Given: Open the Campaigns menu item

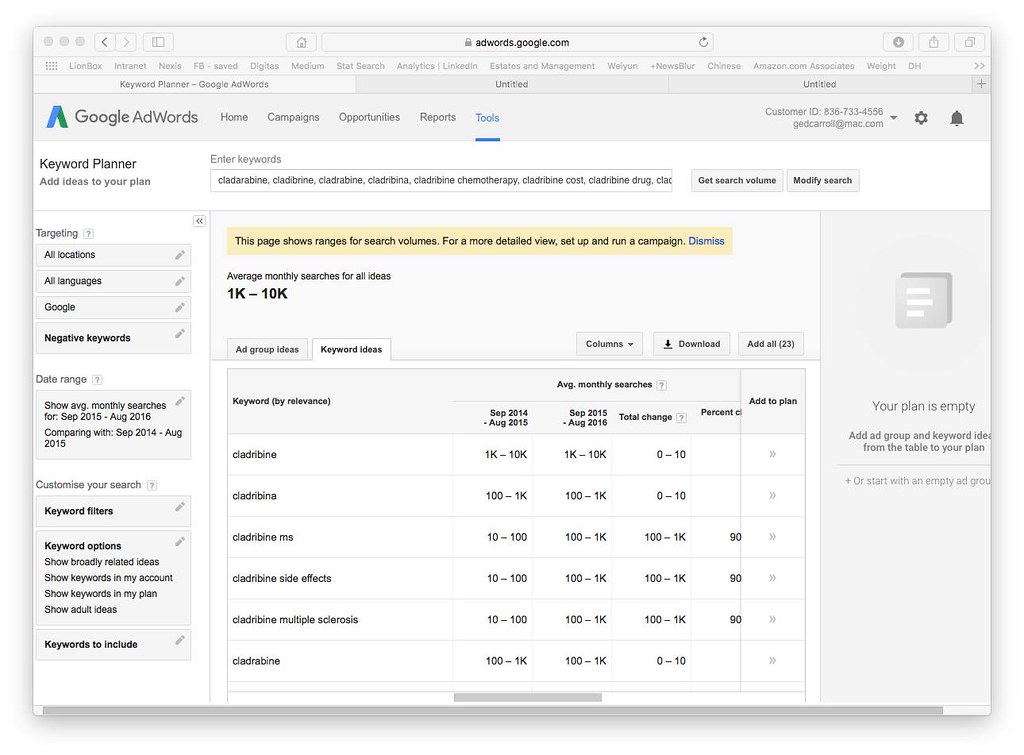Looking at the screenshot, I should pyautogui.click(x=293, y=117).
